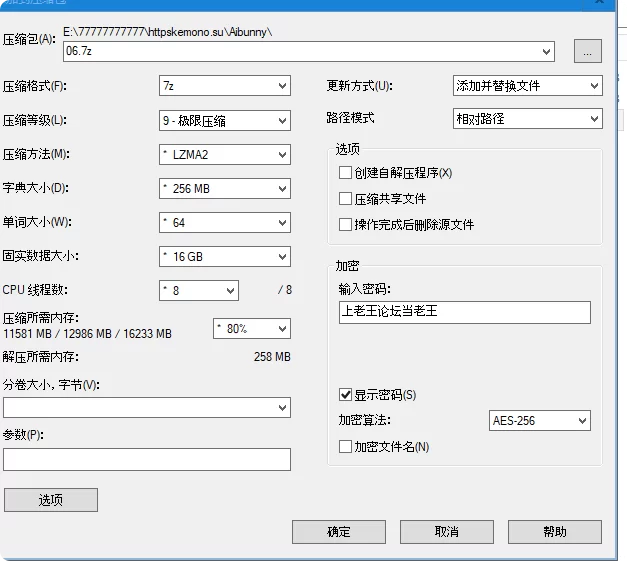Screen dimensions: 627x561
Task: Enable 加密文件名 checkbox
Action: (x=345, y=446)
